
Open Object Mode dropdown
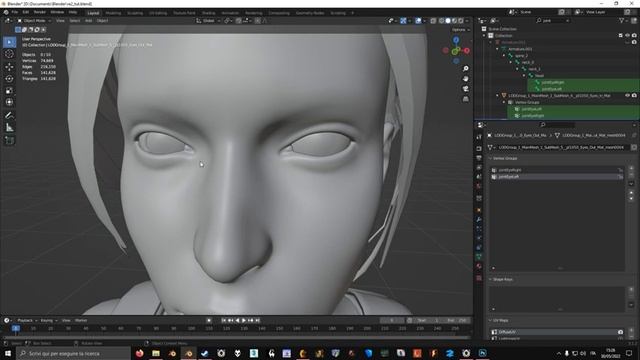click(34, 20)
